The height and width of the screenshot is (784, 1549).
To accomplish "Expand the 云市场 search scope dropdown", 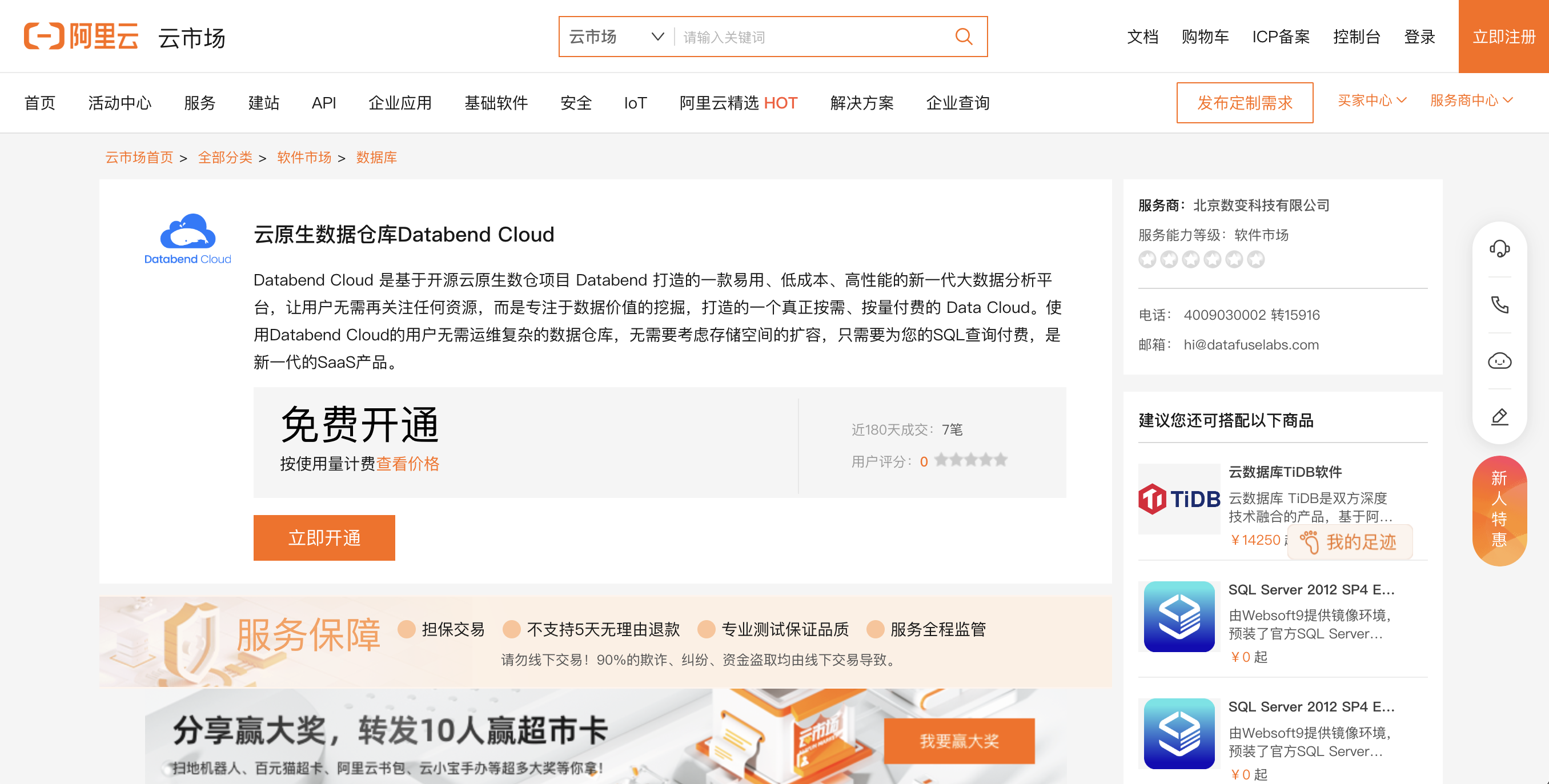I will (616, 37).
